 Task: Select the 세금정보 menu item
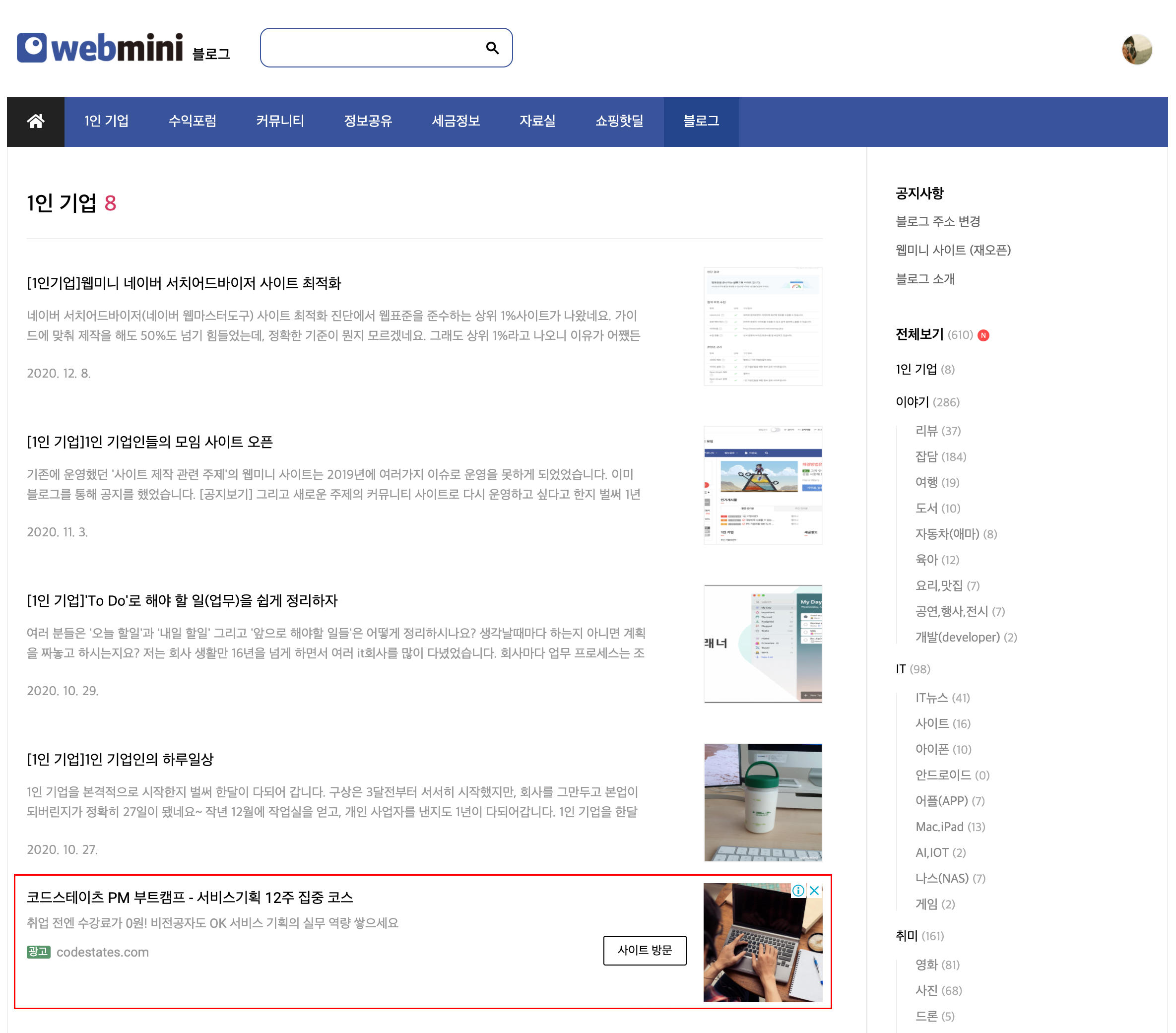coord(456,122)
